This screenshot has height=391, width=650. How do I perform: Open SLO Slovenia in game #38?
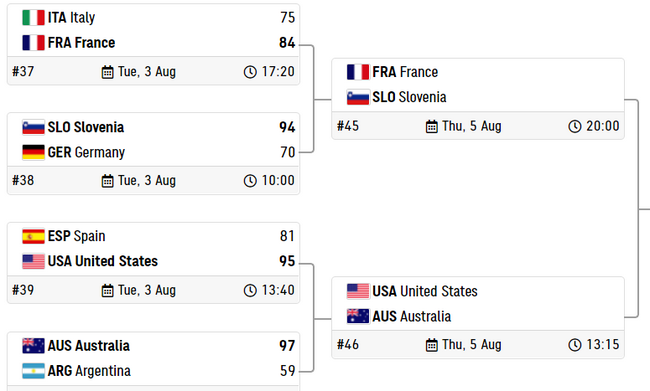tap(86, 127)
